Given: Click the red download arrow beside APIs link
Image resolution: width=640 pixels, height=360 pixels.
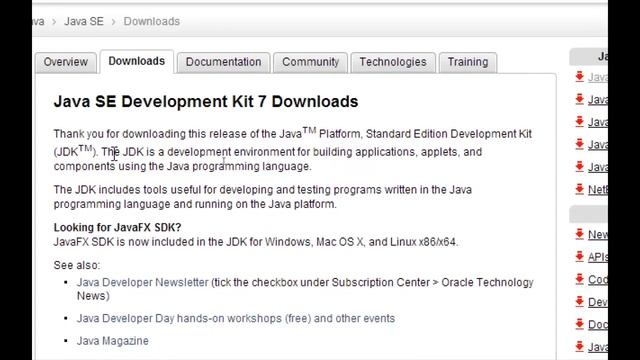Looking at the screenshot, I should click(x=580, y=256).
